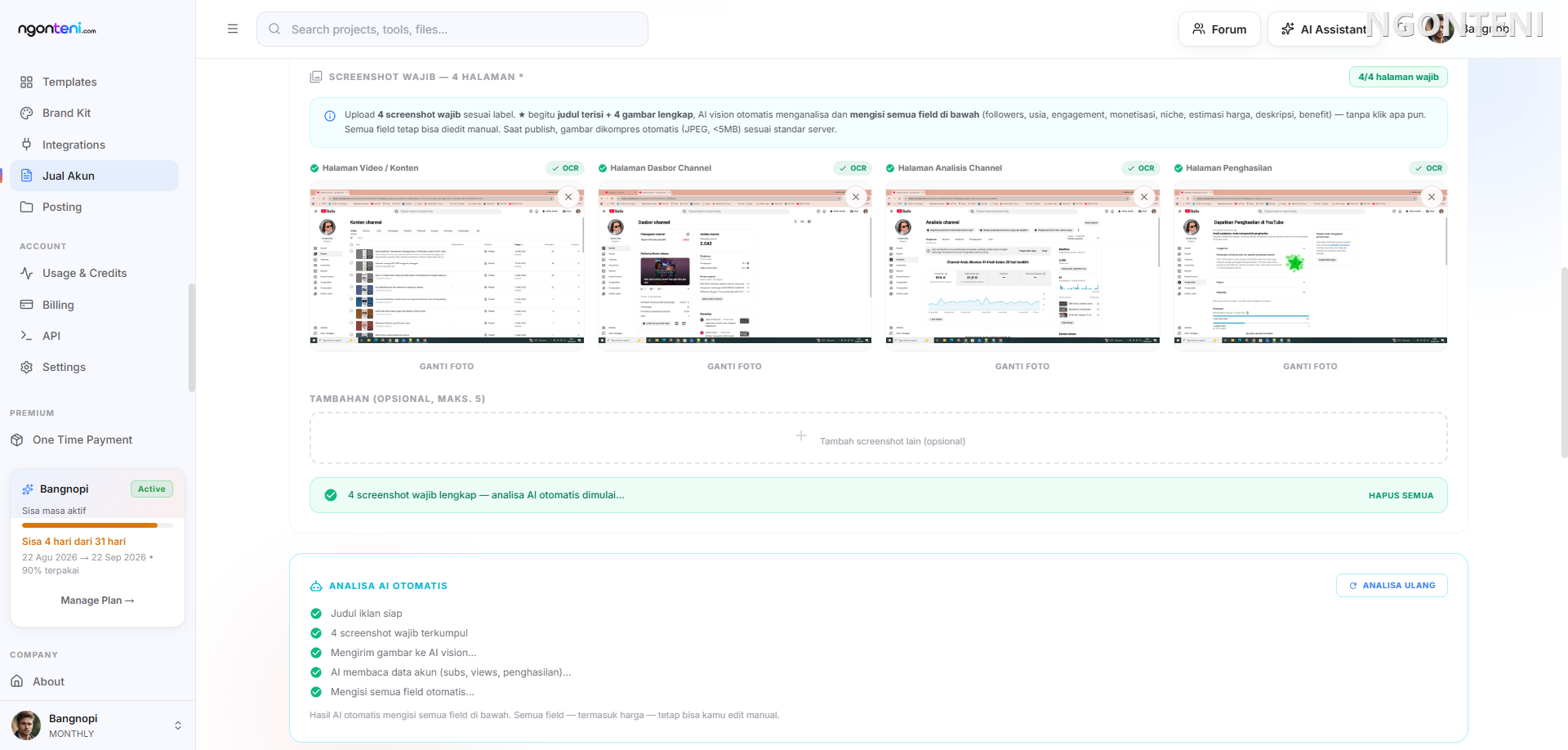The height and width of the screenshot is (750, 1568).
Task: Remove the Halaman Analisis Channel screenshot
Action: coord(1144,197)
